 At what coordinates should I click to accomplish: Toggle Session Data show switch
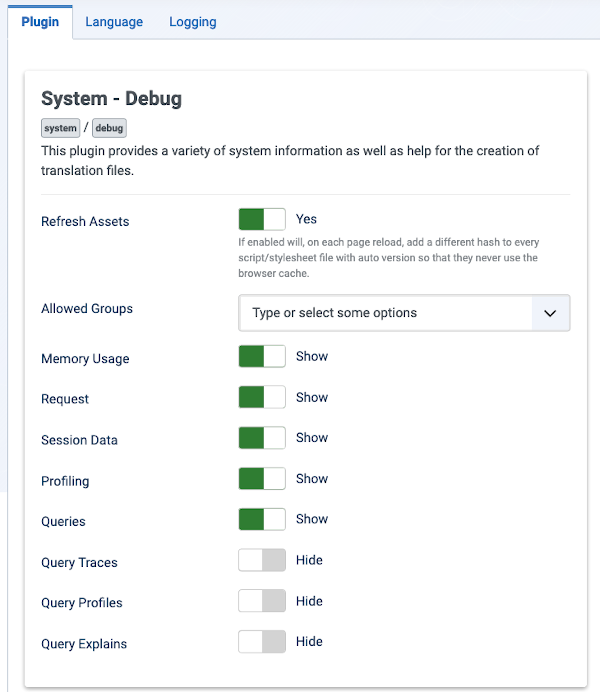coord(262,438)
